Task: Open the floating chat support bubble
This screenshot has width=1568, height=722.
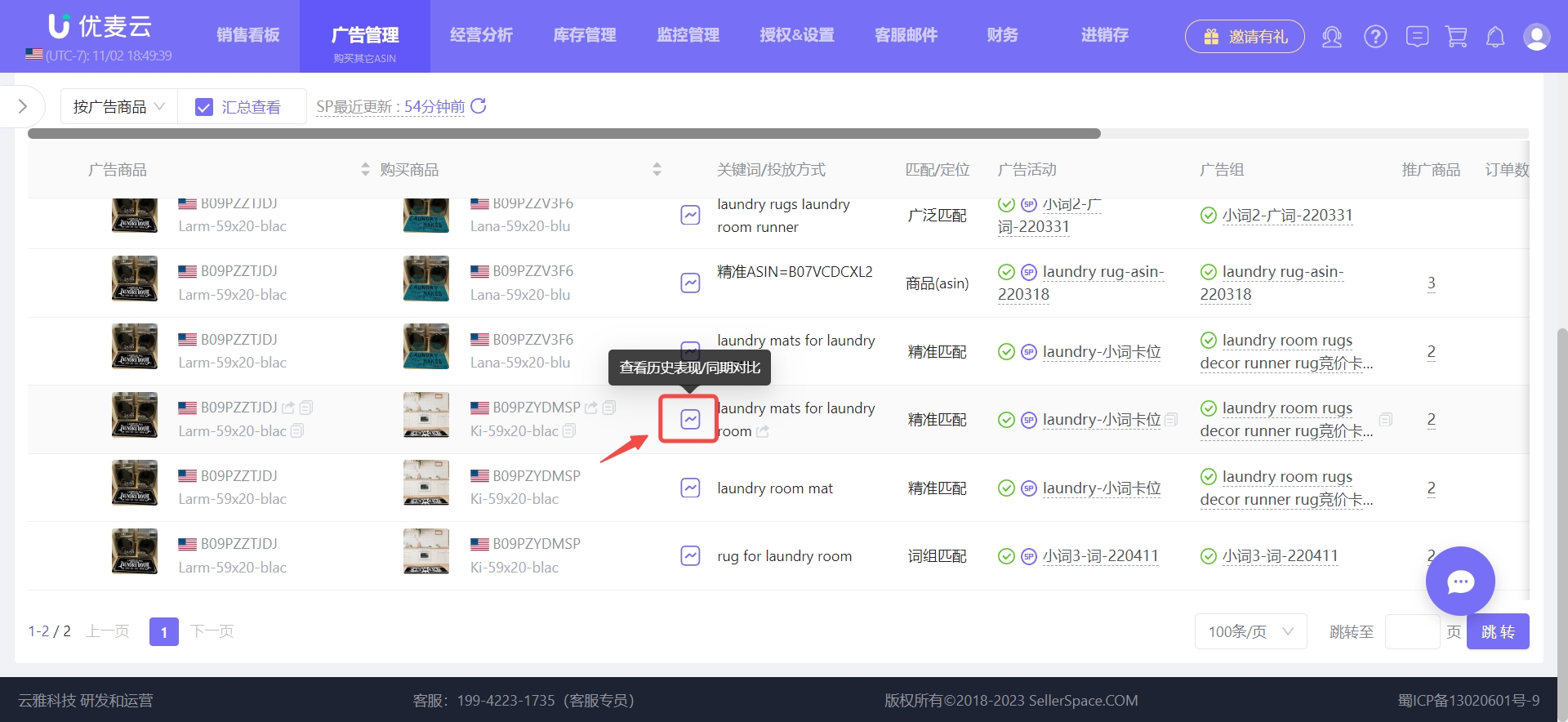Action: point(1459,581)
